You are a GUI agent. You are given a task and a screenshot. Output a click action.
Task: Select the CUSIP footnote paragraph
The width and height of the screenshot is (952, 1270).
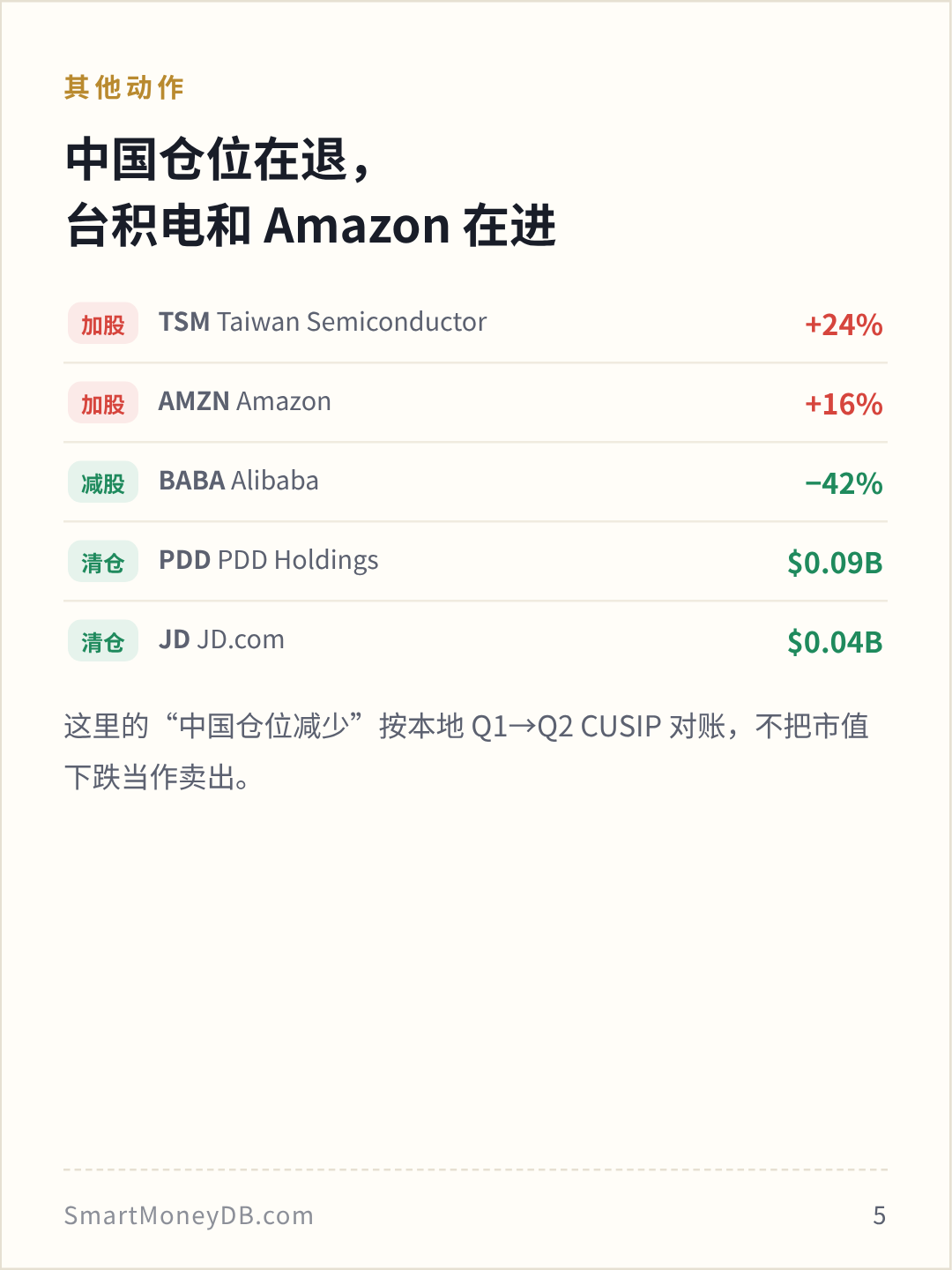(x=467, y=751)
